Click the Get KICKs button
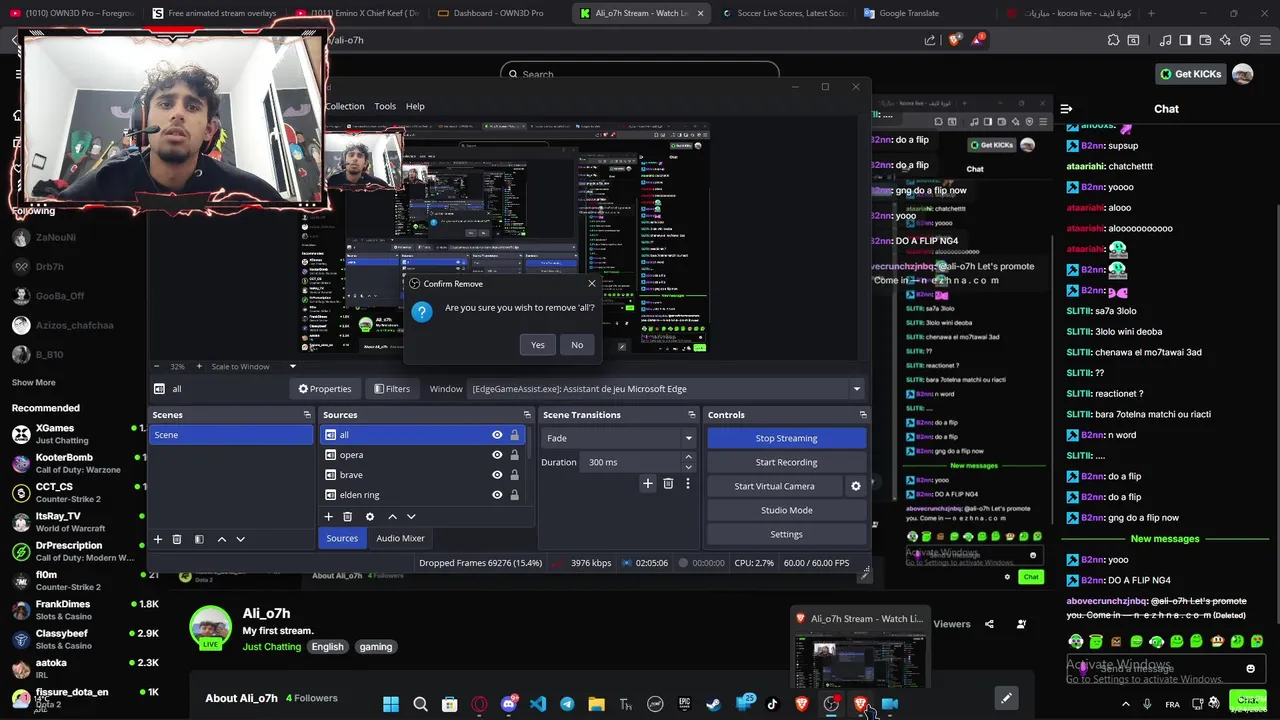 (1190, 74)
